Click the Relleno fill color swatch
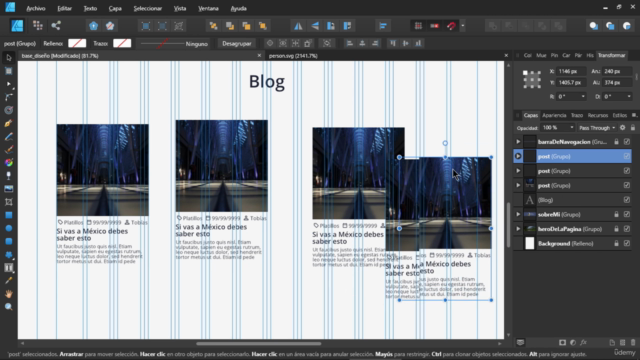 click(77, 43)
